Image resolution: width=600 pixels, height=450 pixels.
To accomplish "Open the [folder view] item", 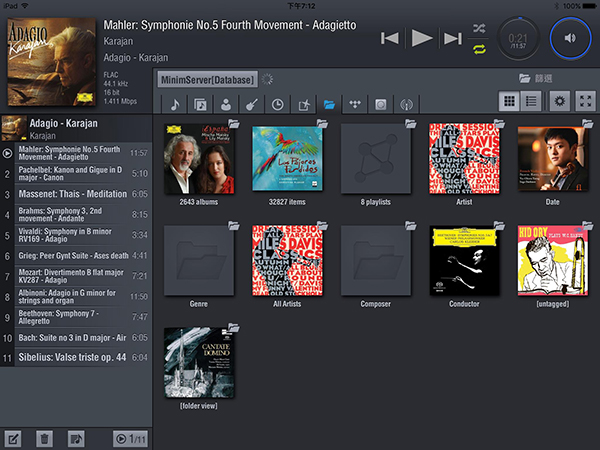I will click(x=199, y=363).
